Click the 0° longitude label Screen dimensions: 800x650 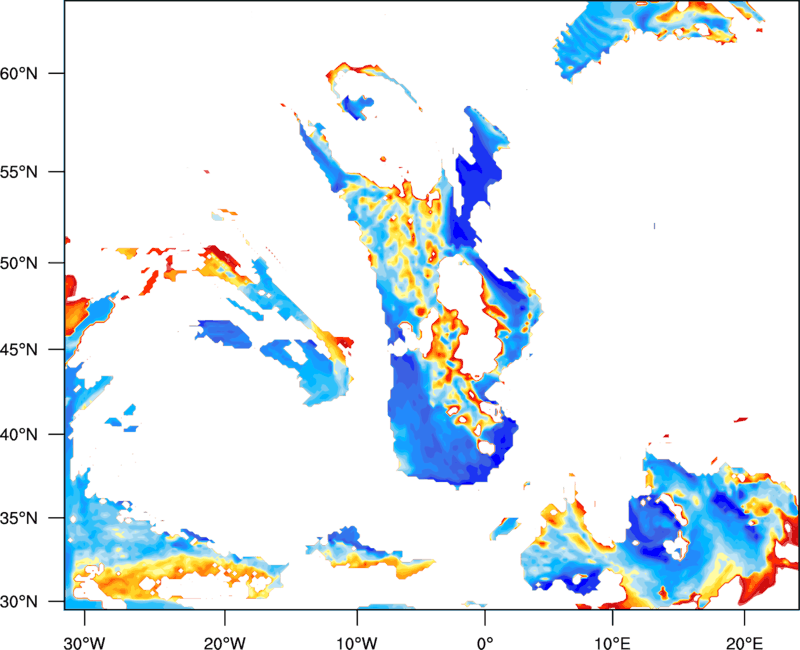click(485, 643)
